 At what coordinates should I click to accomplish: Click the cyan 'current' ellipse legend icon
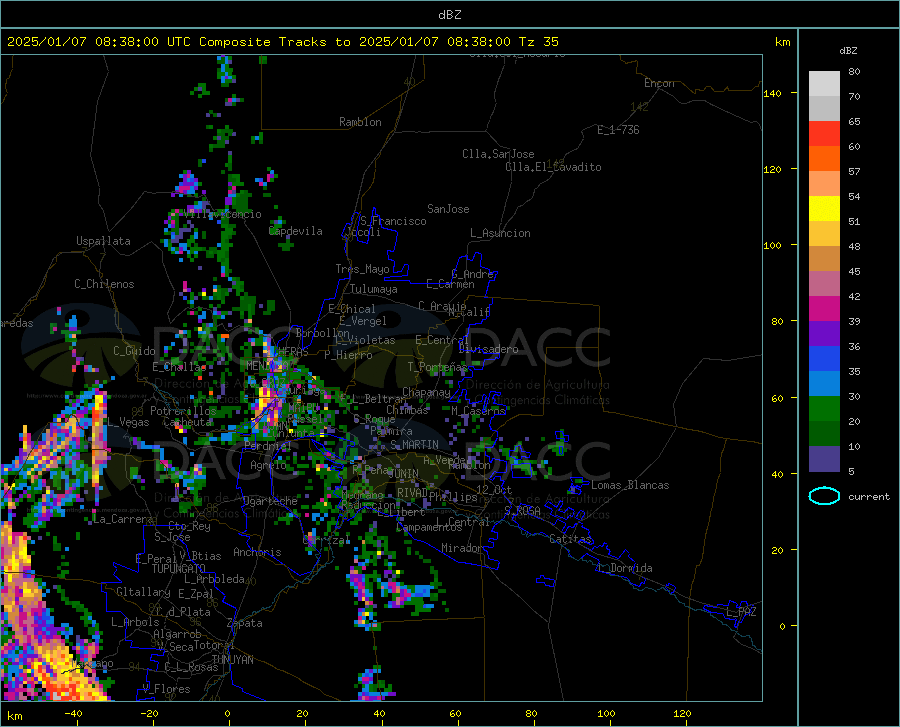[824, 496]
